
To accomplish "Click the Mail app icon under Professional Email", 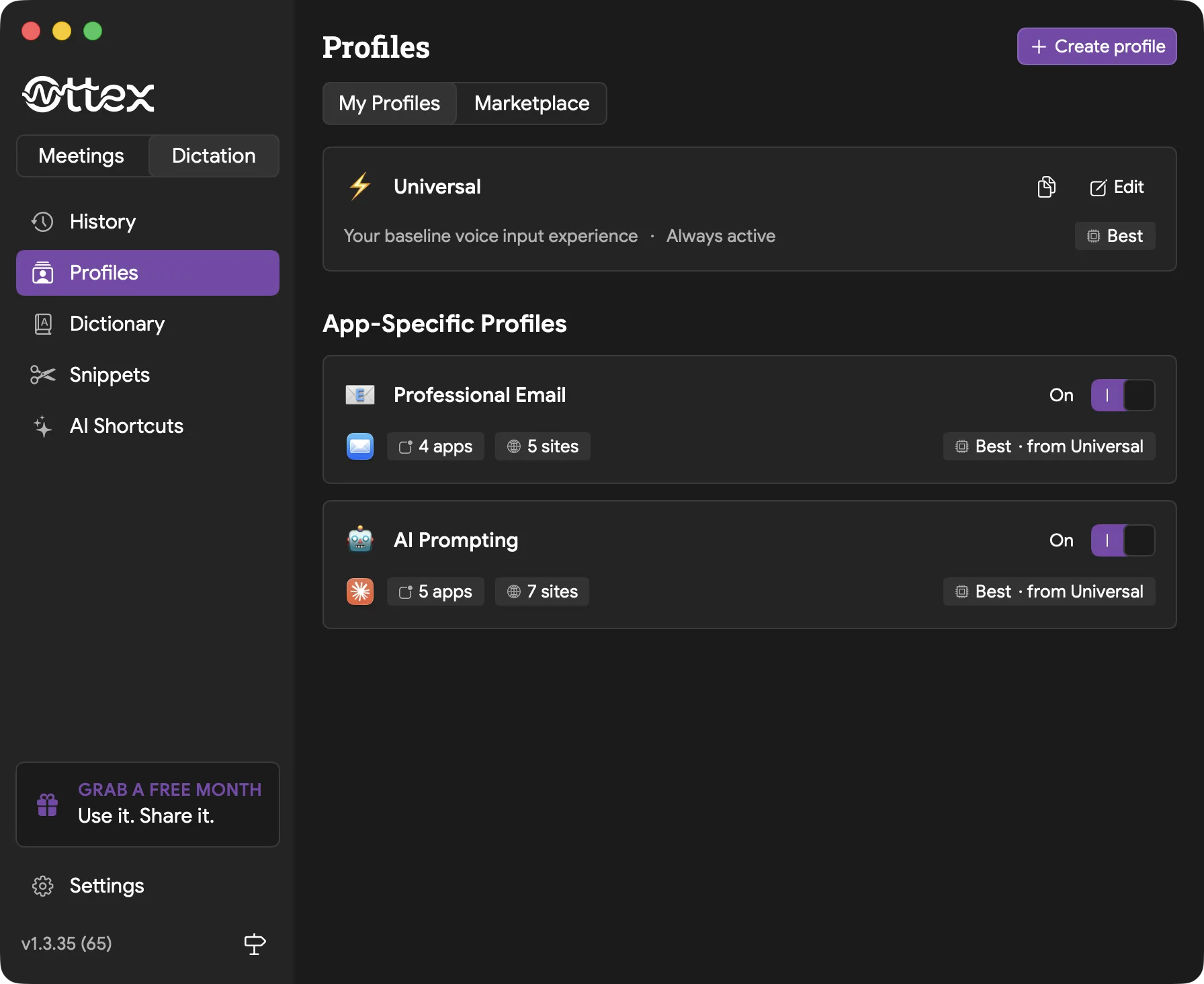I will 360,446.
